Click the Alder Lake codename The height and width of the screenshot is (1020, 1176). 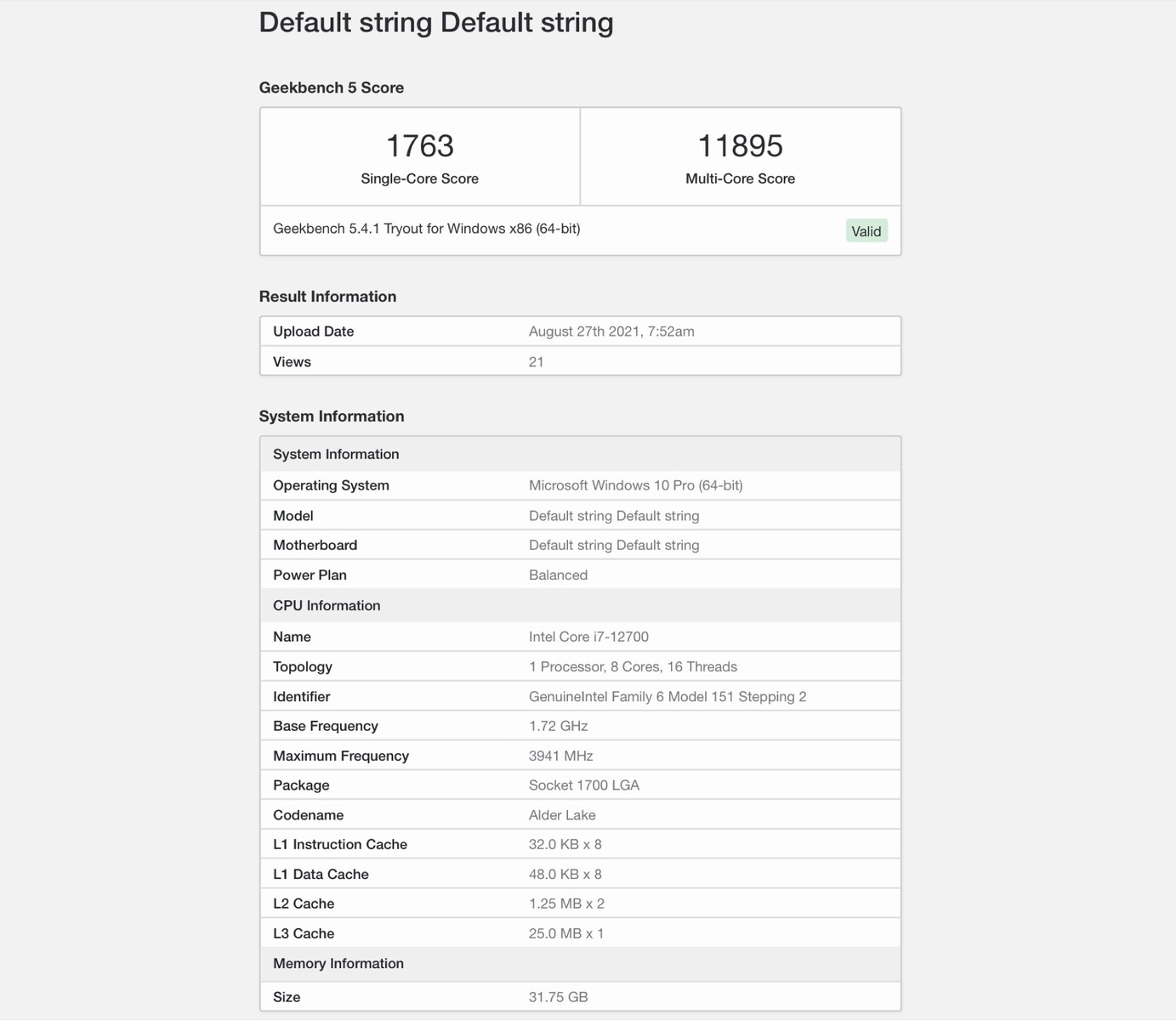click(562, 815)
